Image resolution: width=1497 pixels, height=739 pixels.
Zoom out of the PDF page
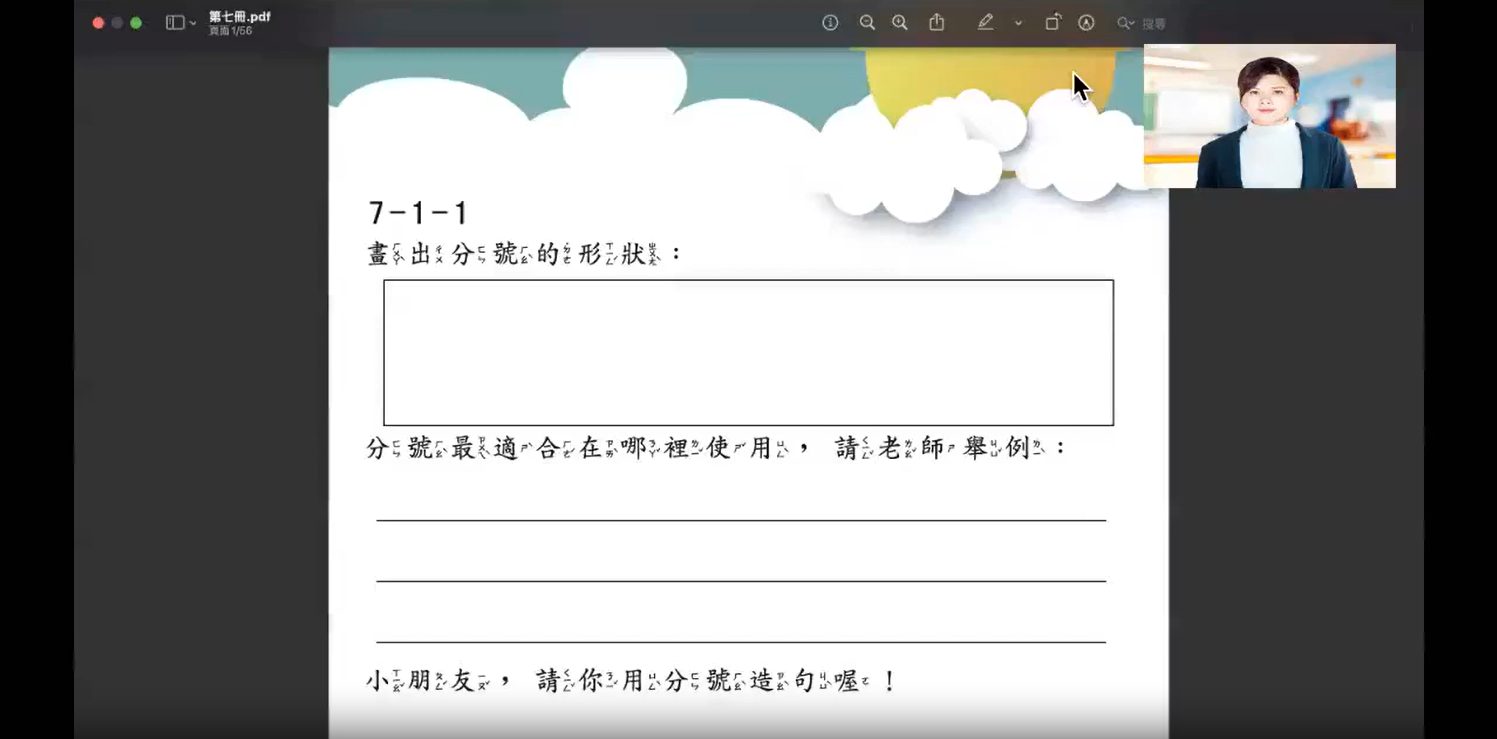coord(867,23)
